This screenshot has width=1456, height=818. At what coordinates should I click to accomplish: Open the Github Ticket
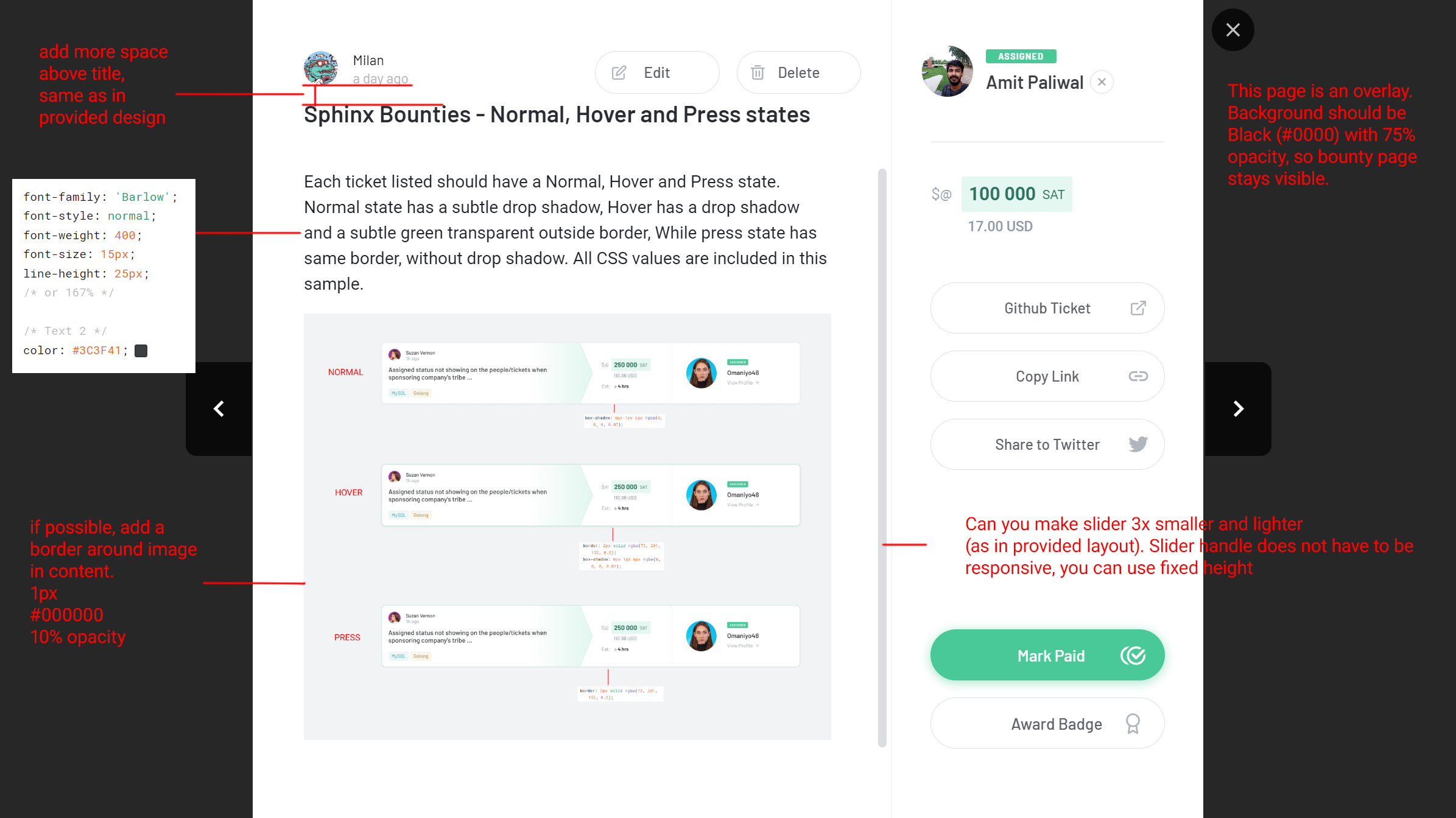(1047, 308)
